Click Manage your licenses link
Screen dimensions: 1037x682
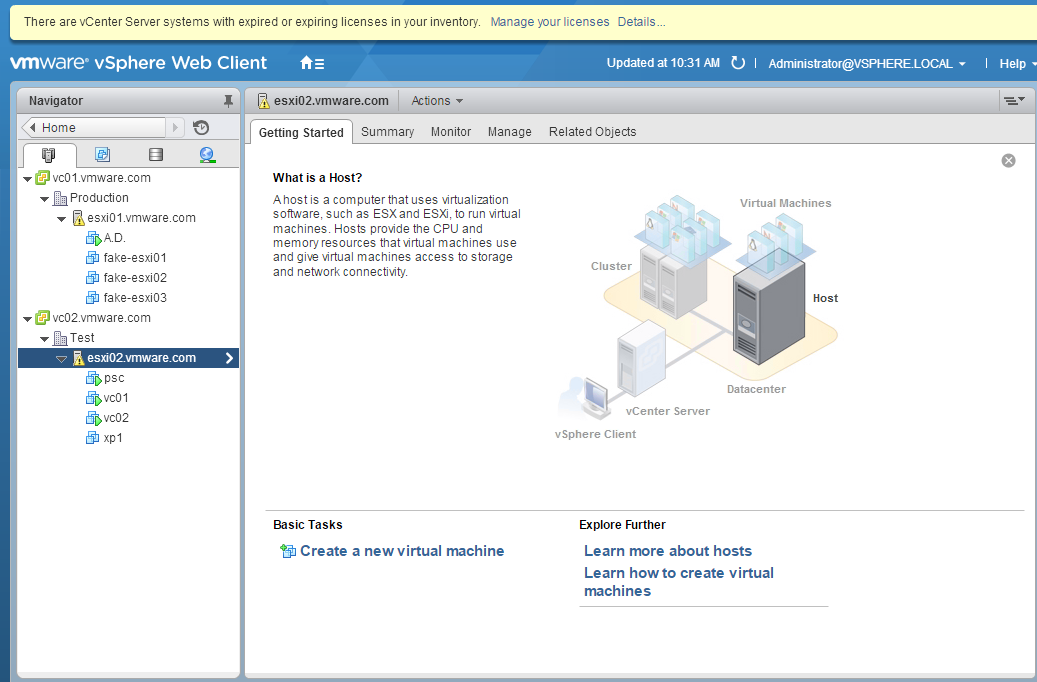point(550,22)
